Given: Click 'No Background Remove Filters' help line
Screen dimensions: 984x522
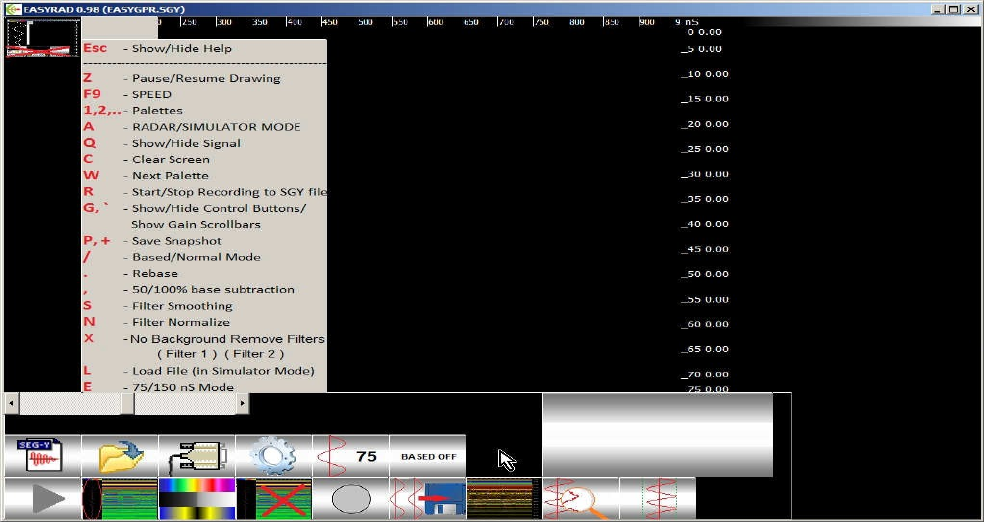Looking at the screenshot, I should click(x=204, y=339).
